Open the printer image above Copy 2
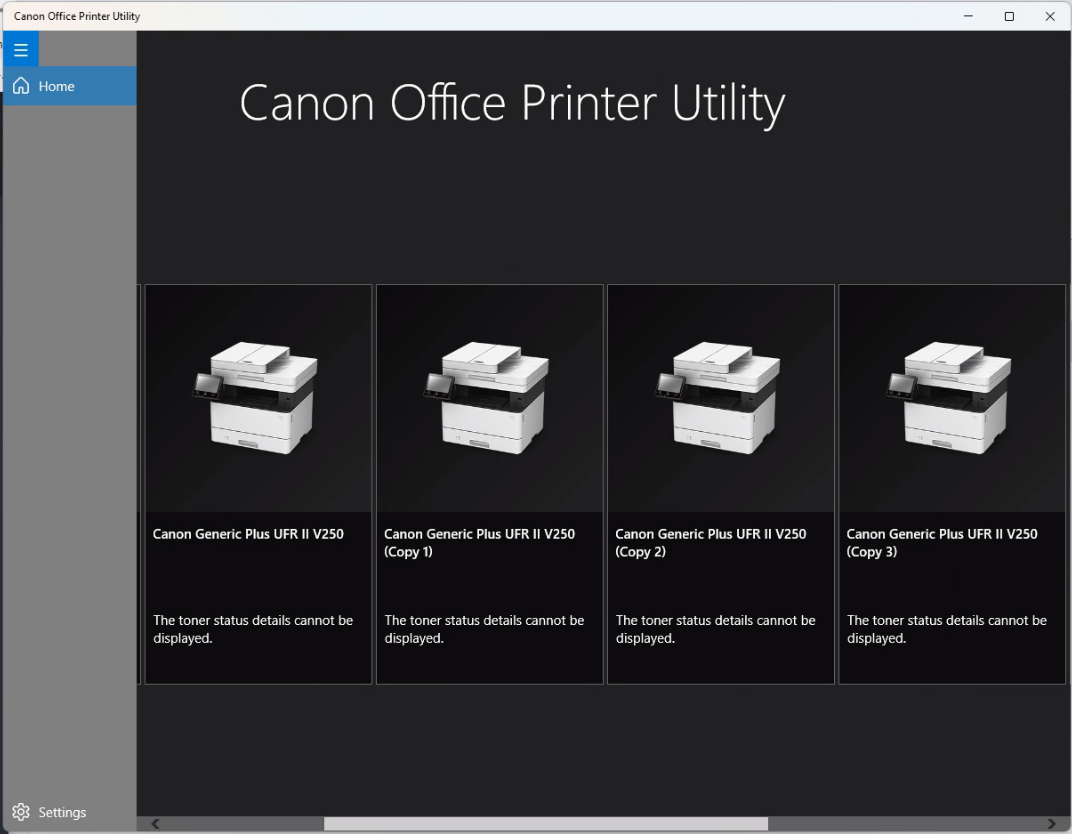This screenshot has height=834, width=1072. coord(720,398)
